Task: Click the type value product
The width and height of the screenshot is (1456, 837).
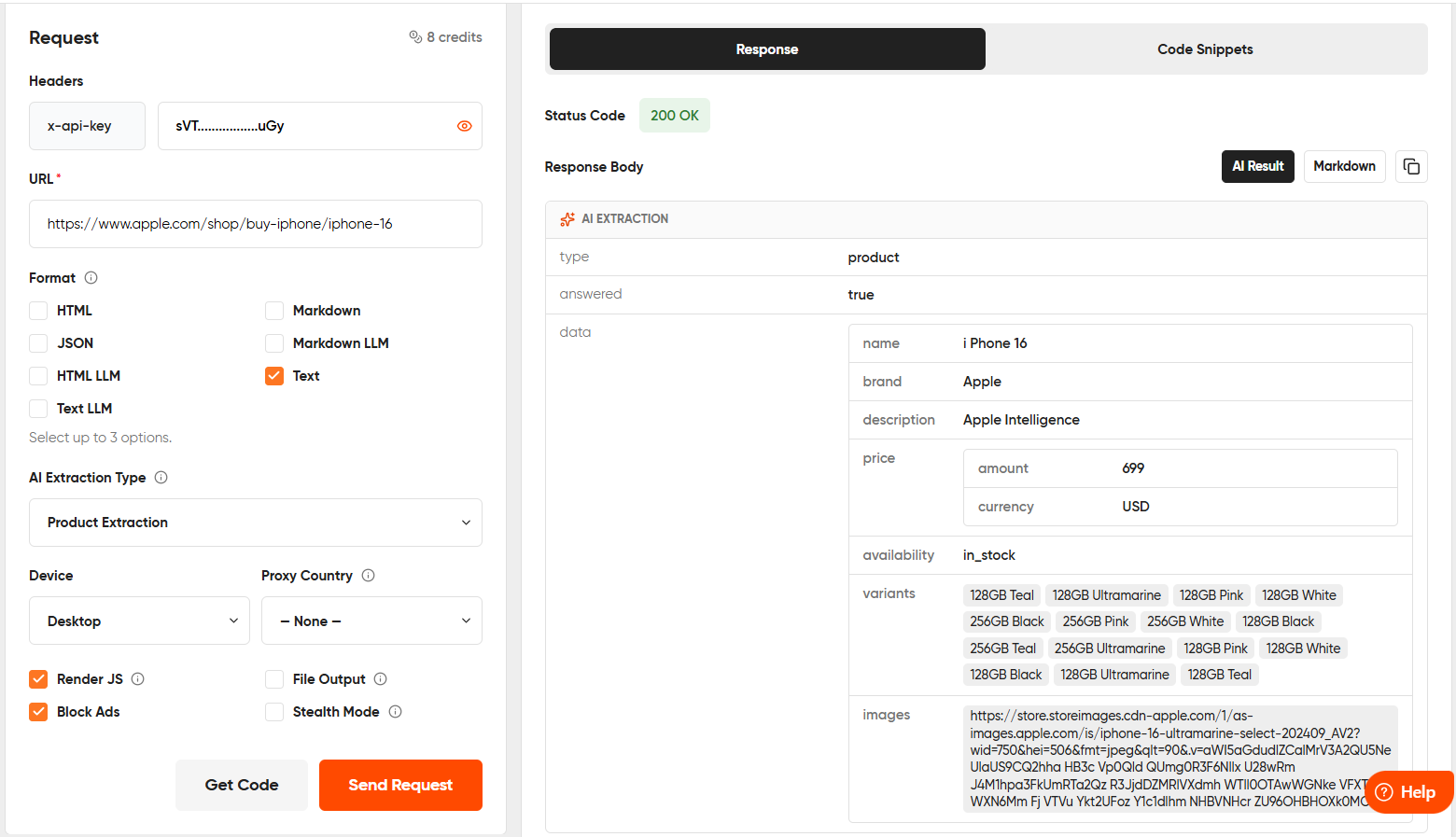Action: [x=874, y=258]
